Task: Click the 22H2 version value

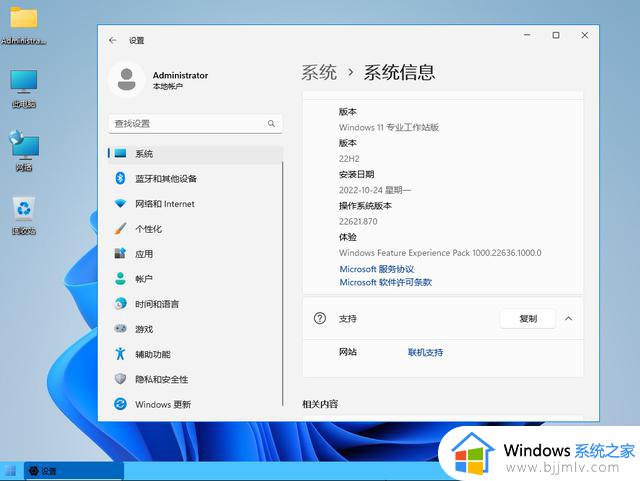Action: [x=349, y=158]
